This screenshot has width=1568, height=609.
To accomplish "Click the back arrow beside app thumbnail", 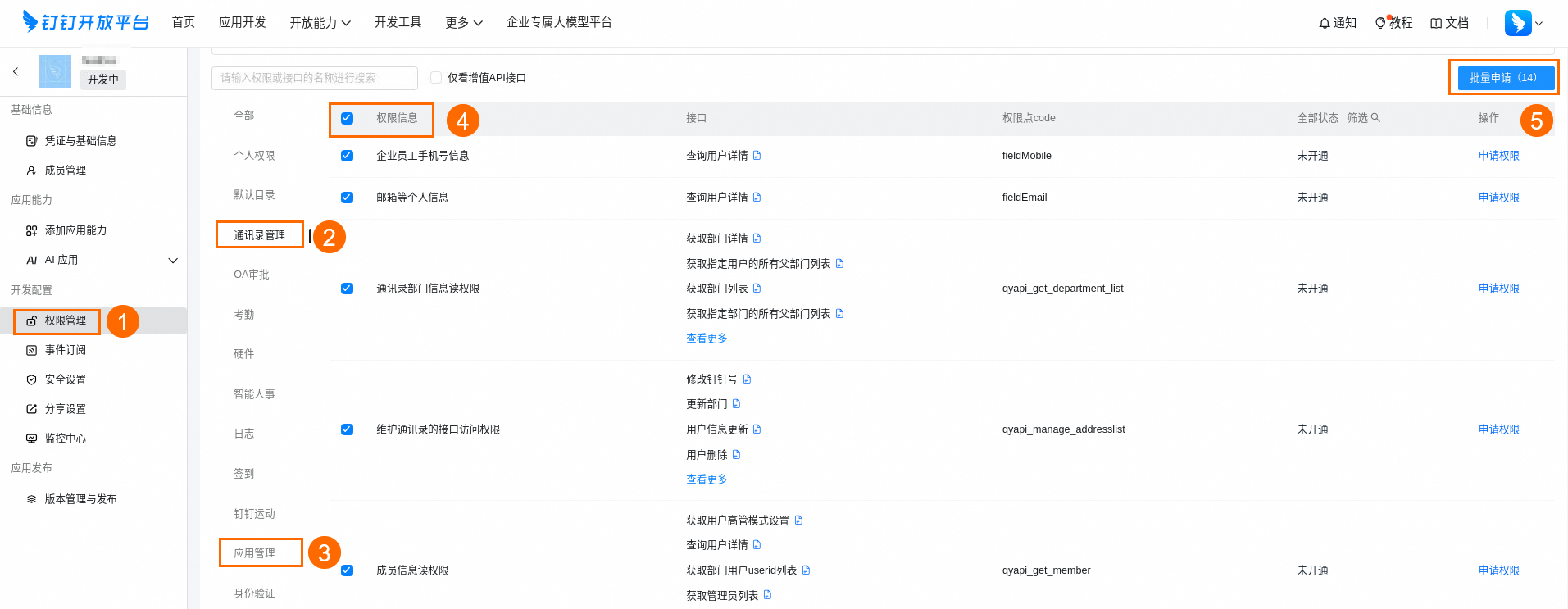I will pyautogui.click(x=16, y=72).
